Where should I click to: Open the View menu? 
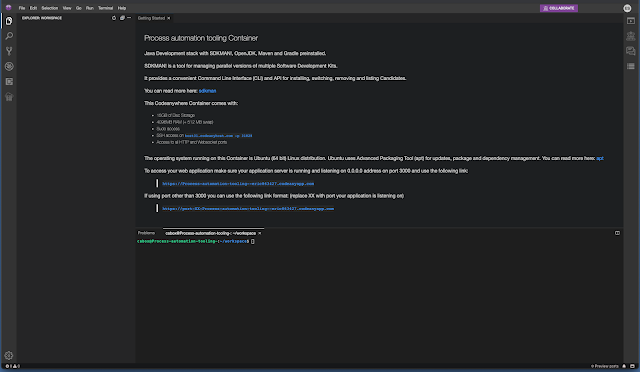67,8
